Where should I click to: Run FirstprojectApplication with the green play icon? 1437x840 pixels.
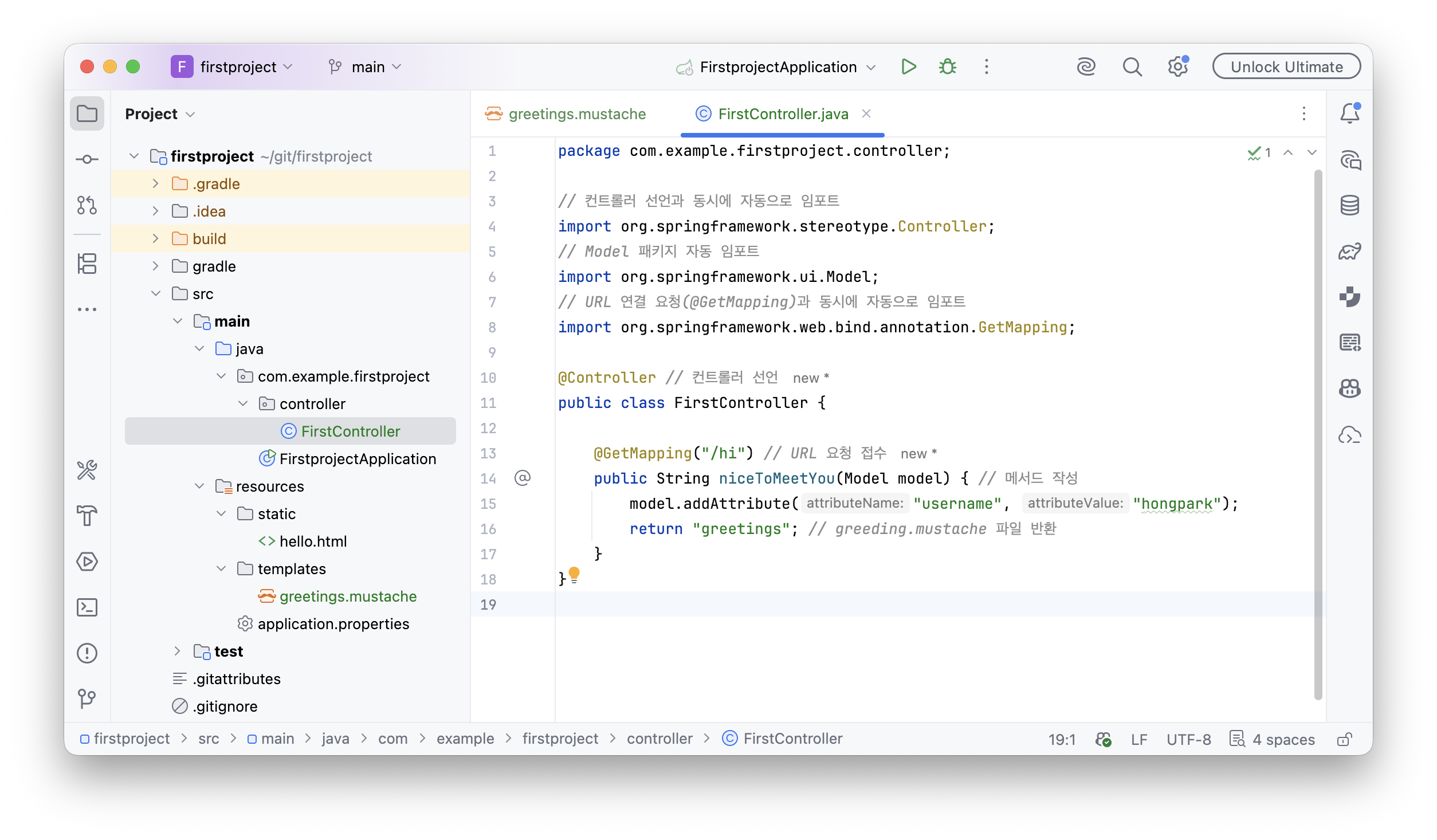pyautogui.click(x=908, y=67)
